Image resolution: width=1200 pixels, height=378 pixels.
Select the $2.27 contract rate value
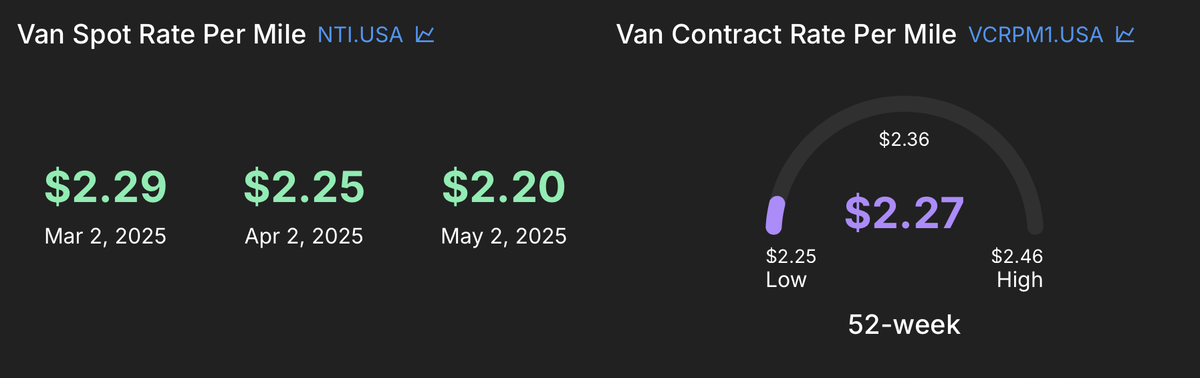904,213
